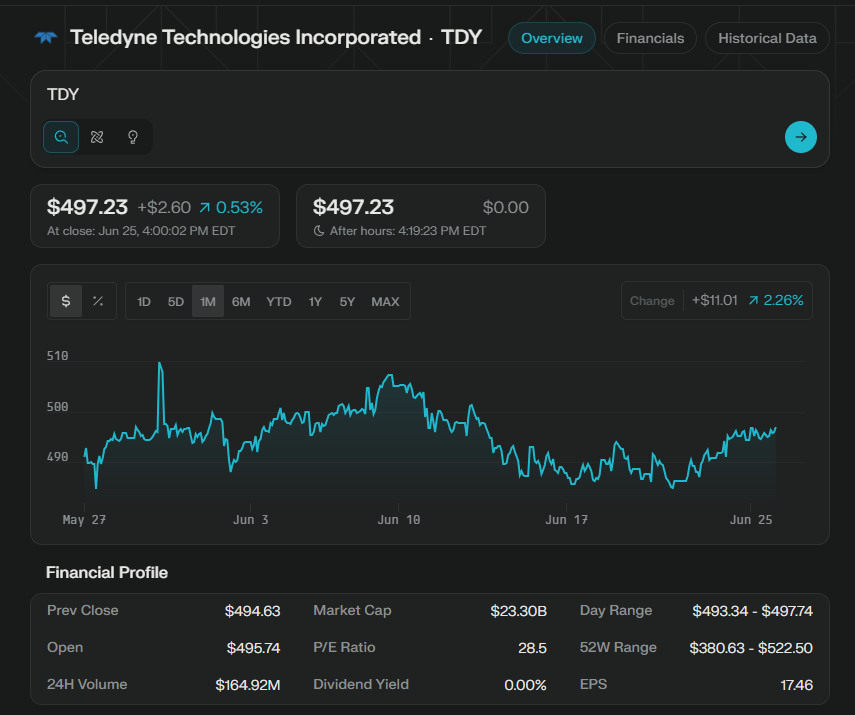
Task: Select the 1D chart range
Action: pyautogui.click(x=143, y=302)
